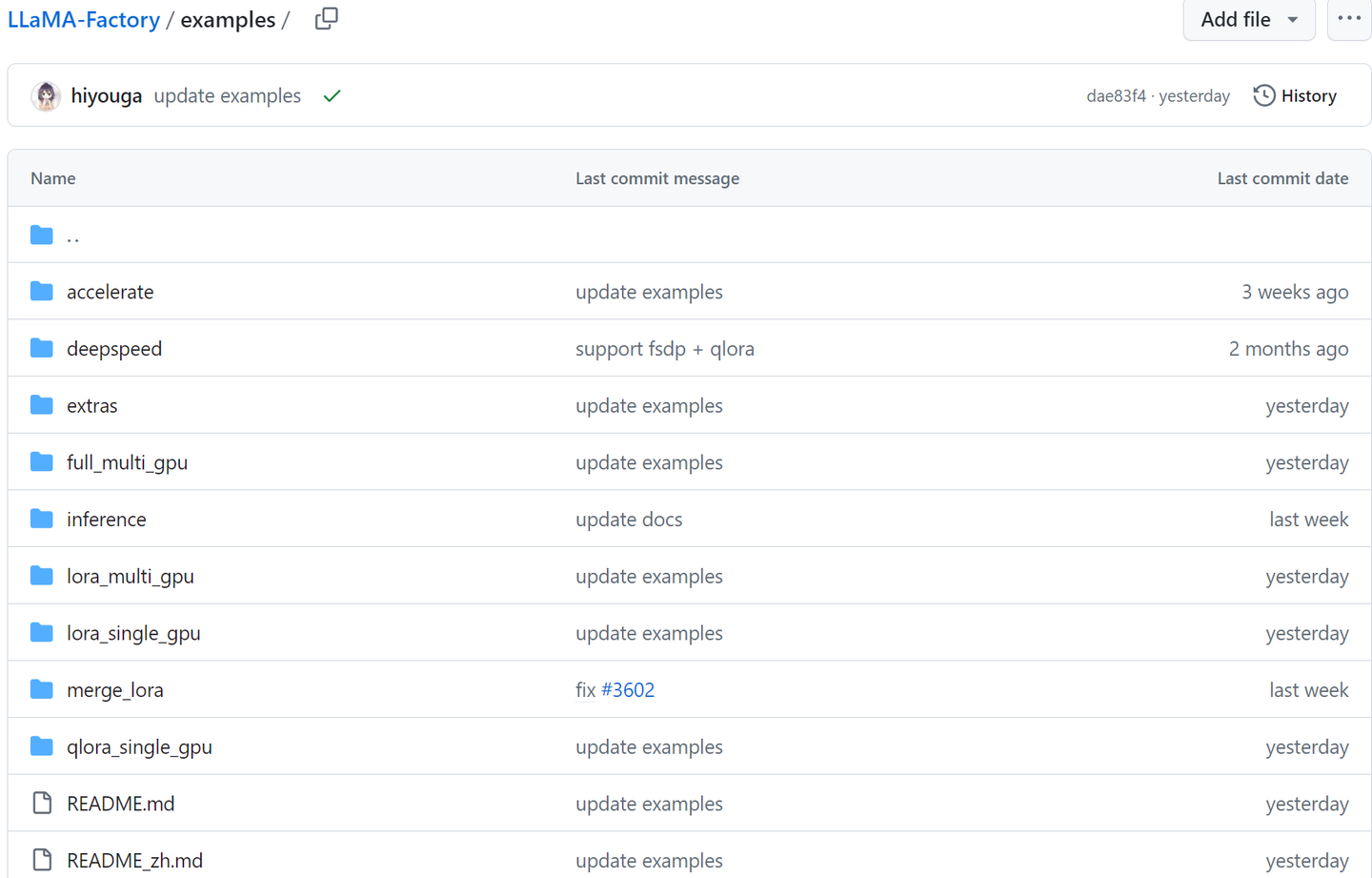Open the extras folder
Viewport: 1372px width, 878px height.
(x=92, y=406)
